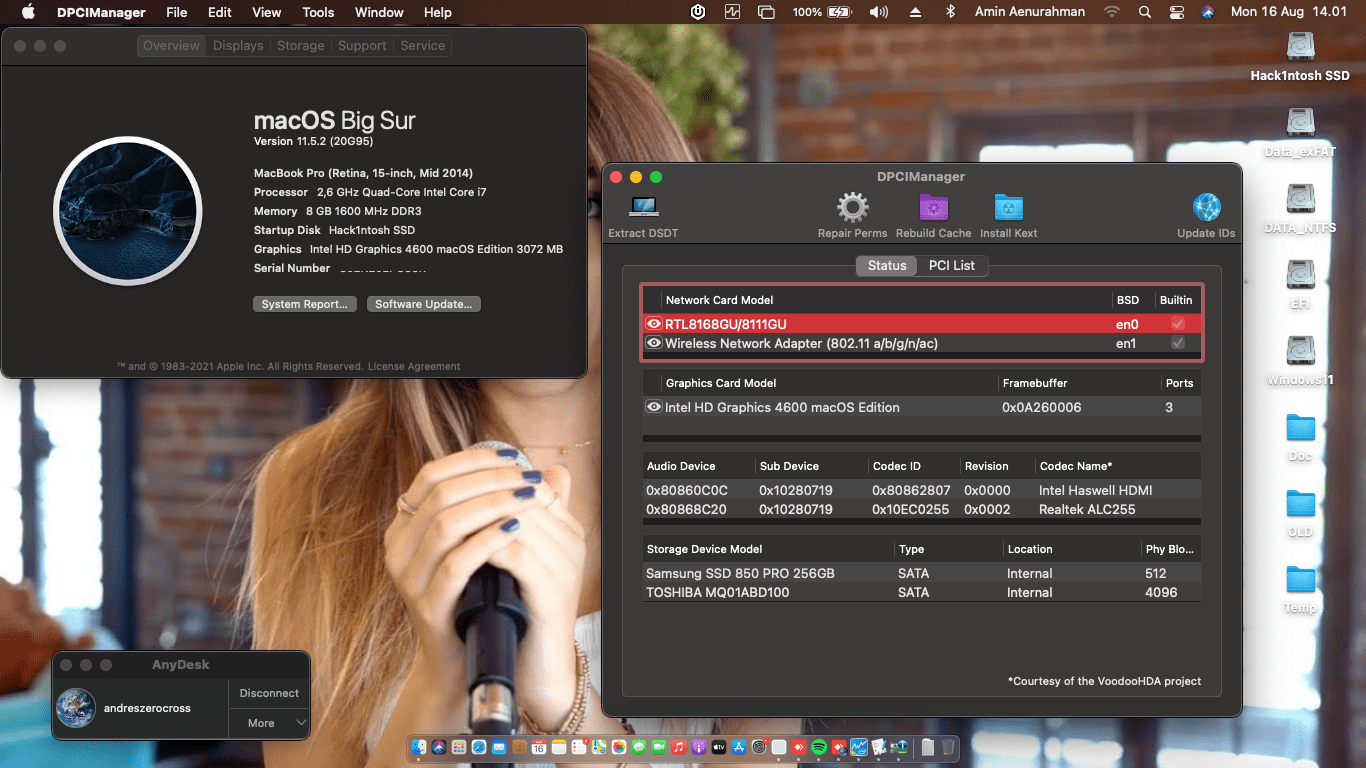1366x768 pixels.
Task: Click the Network Card Model column header
Action: click(x=719, y=300)
